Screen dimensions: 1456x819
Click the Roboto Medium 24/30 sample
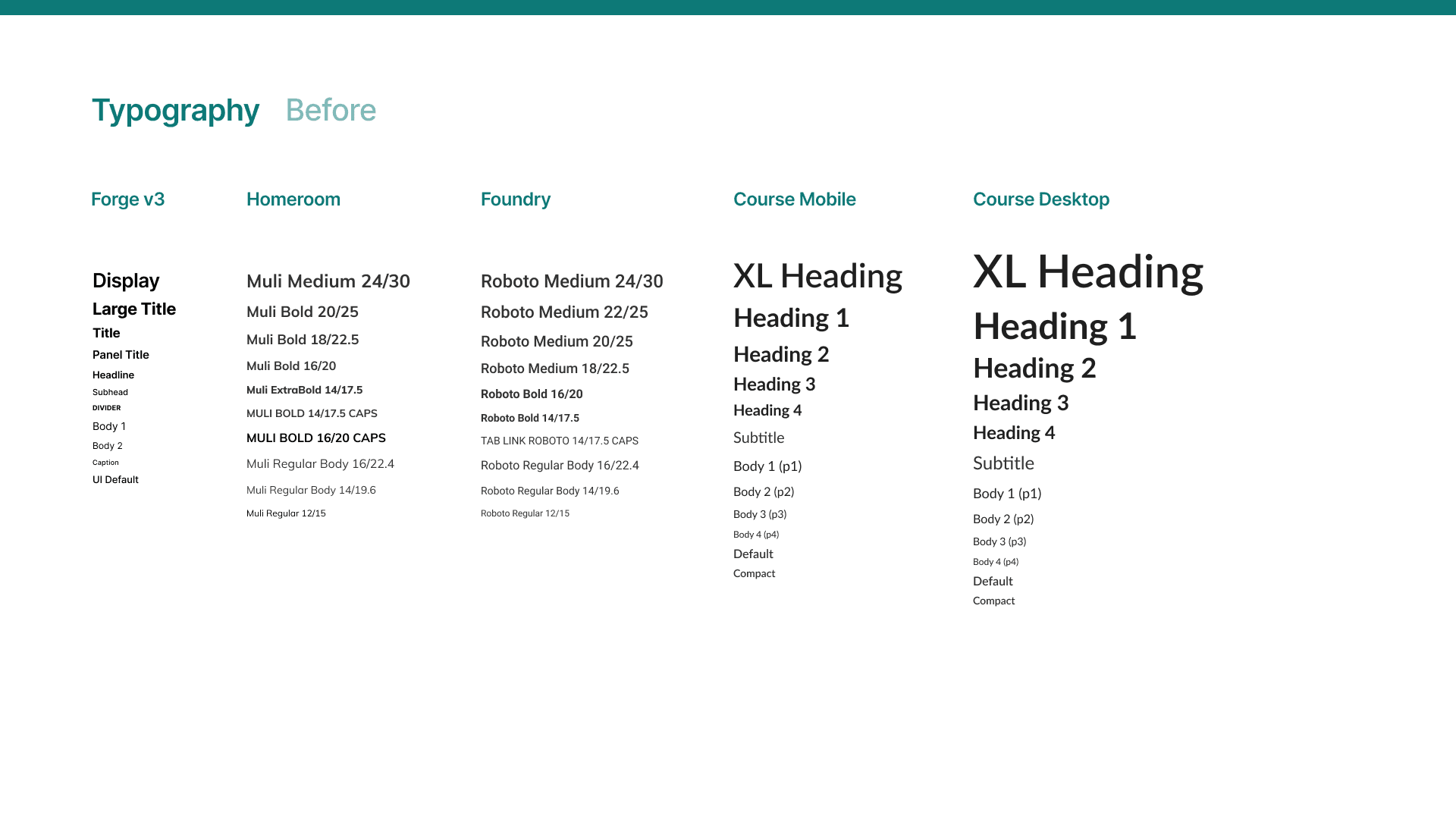(x=572, y=281)
